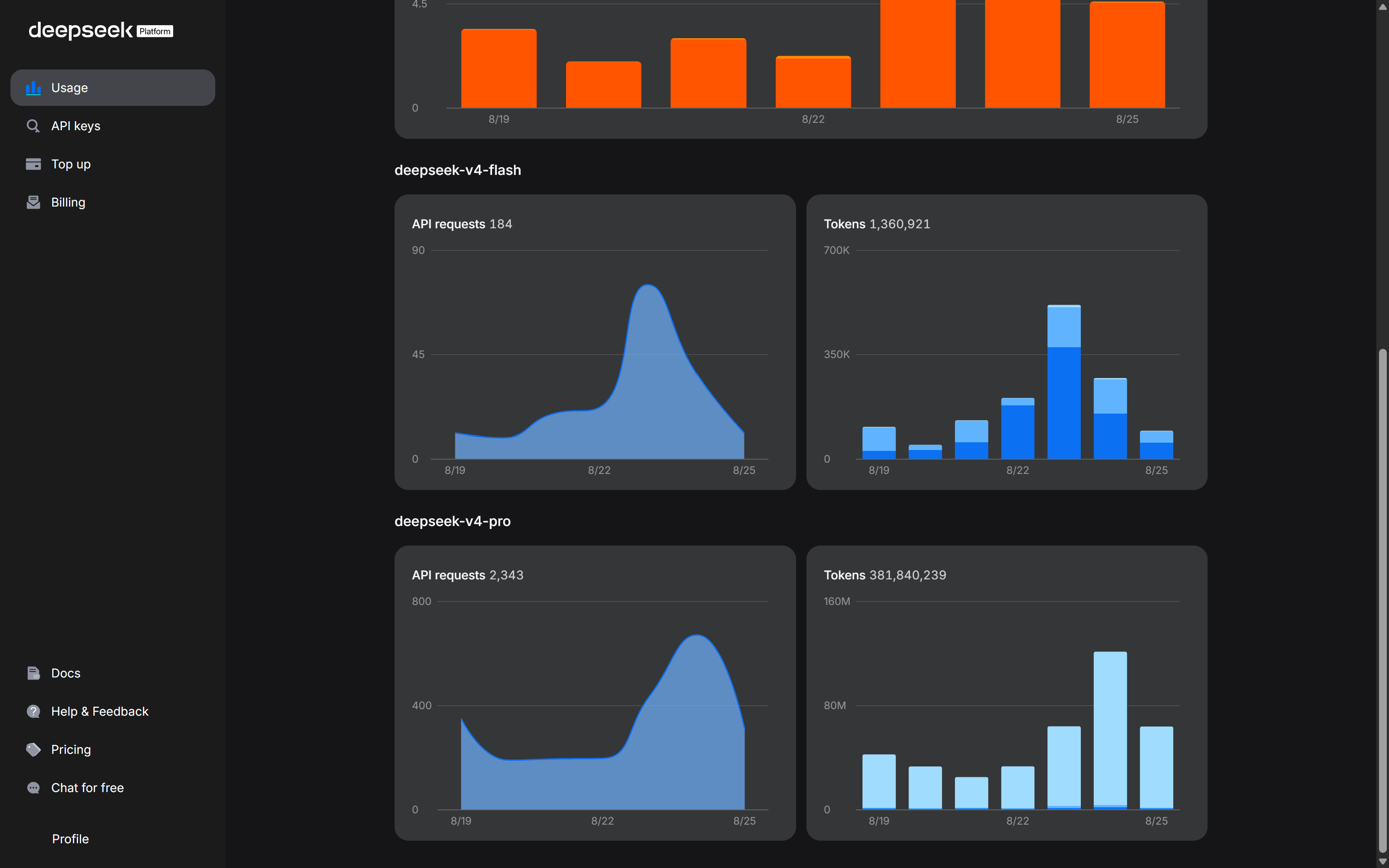Click the 8/22 bar in pro Tokens chart
The height and width of the screenshot is (868, 1389).
1017,788
